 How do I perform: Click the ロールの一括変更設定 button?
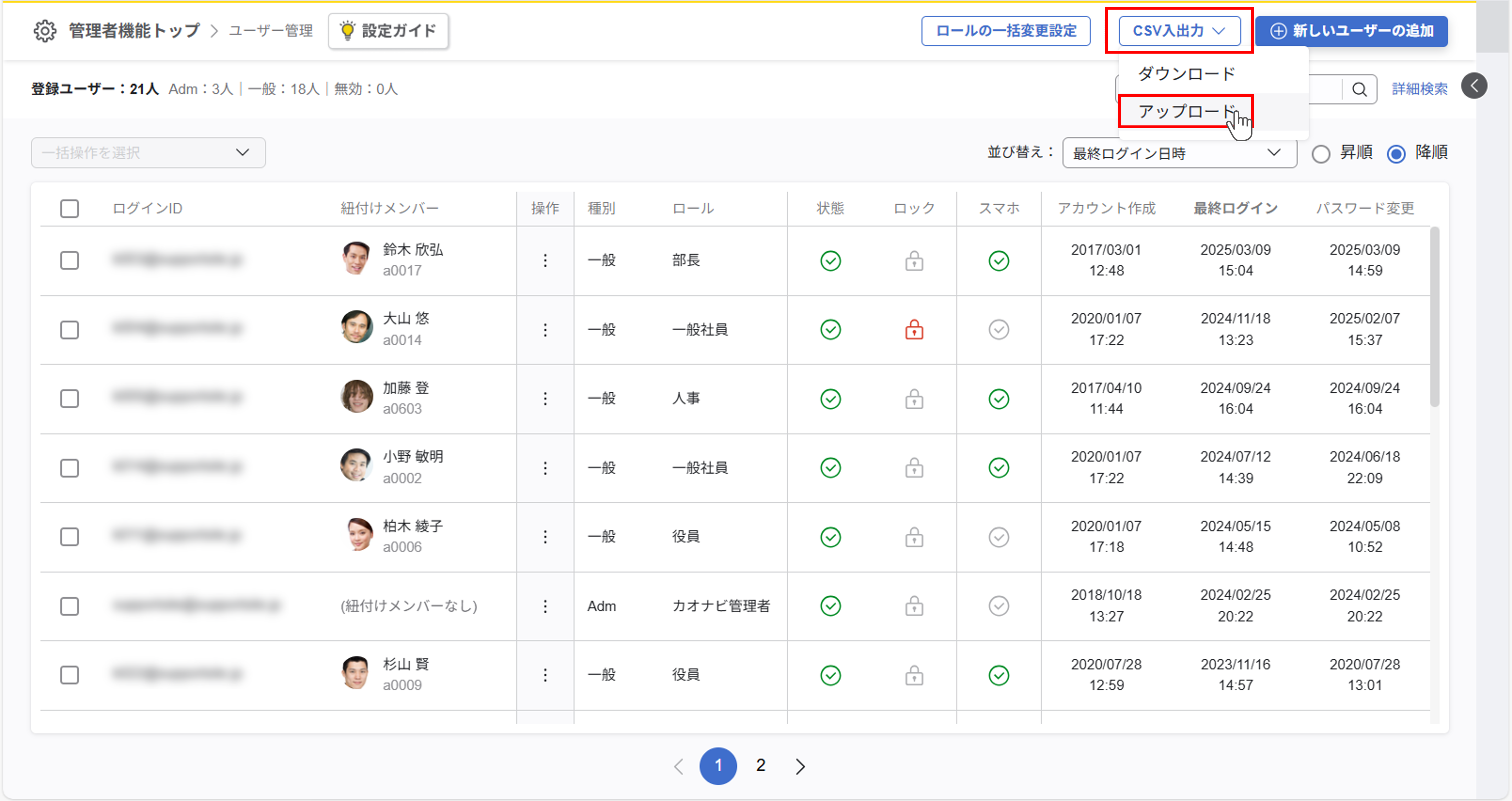[x=1005, y=31]
